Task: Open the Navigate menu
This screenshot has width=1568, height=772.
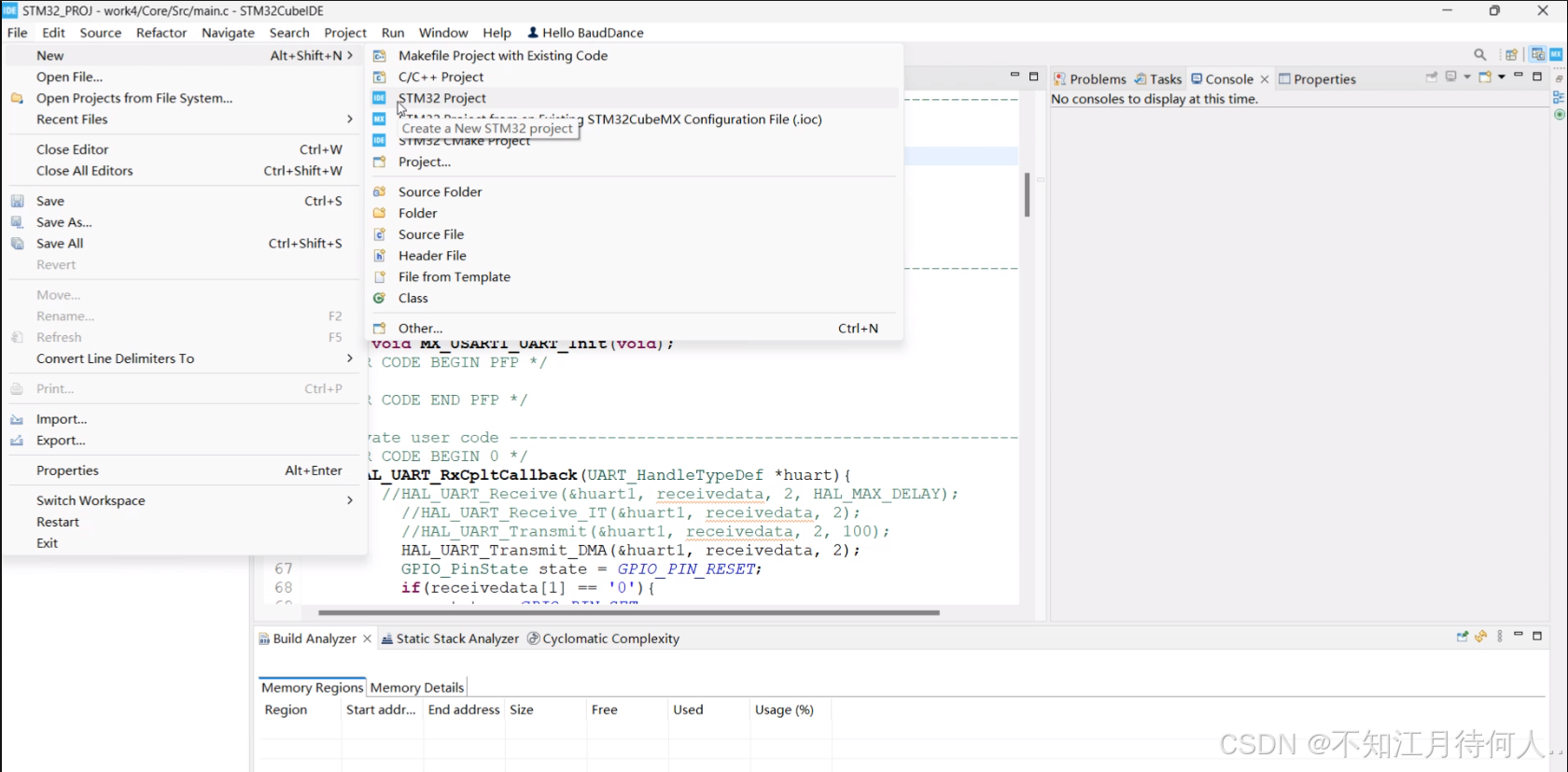Action: click(228, 33)
